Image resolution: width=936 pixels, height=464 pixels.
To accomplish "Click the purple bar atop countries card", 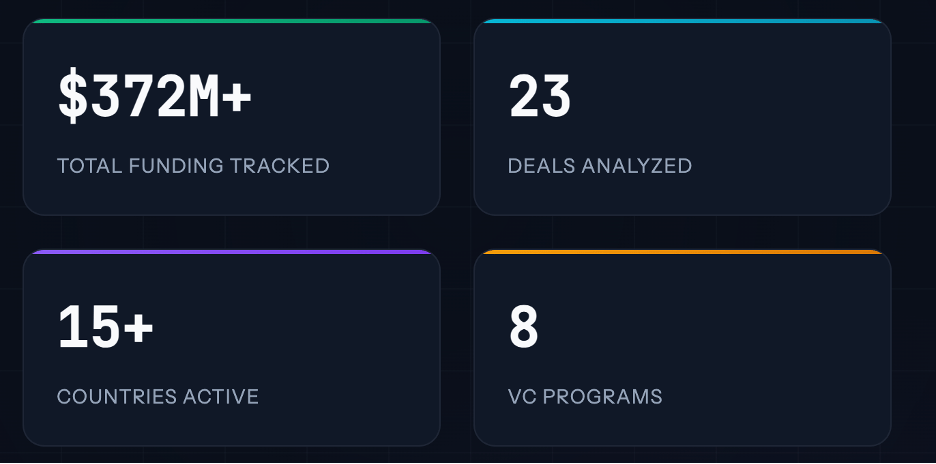I will pyautogui.click(x=232, y=252).
